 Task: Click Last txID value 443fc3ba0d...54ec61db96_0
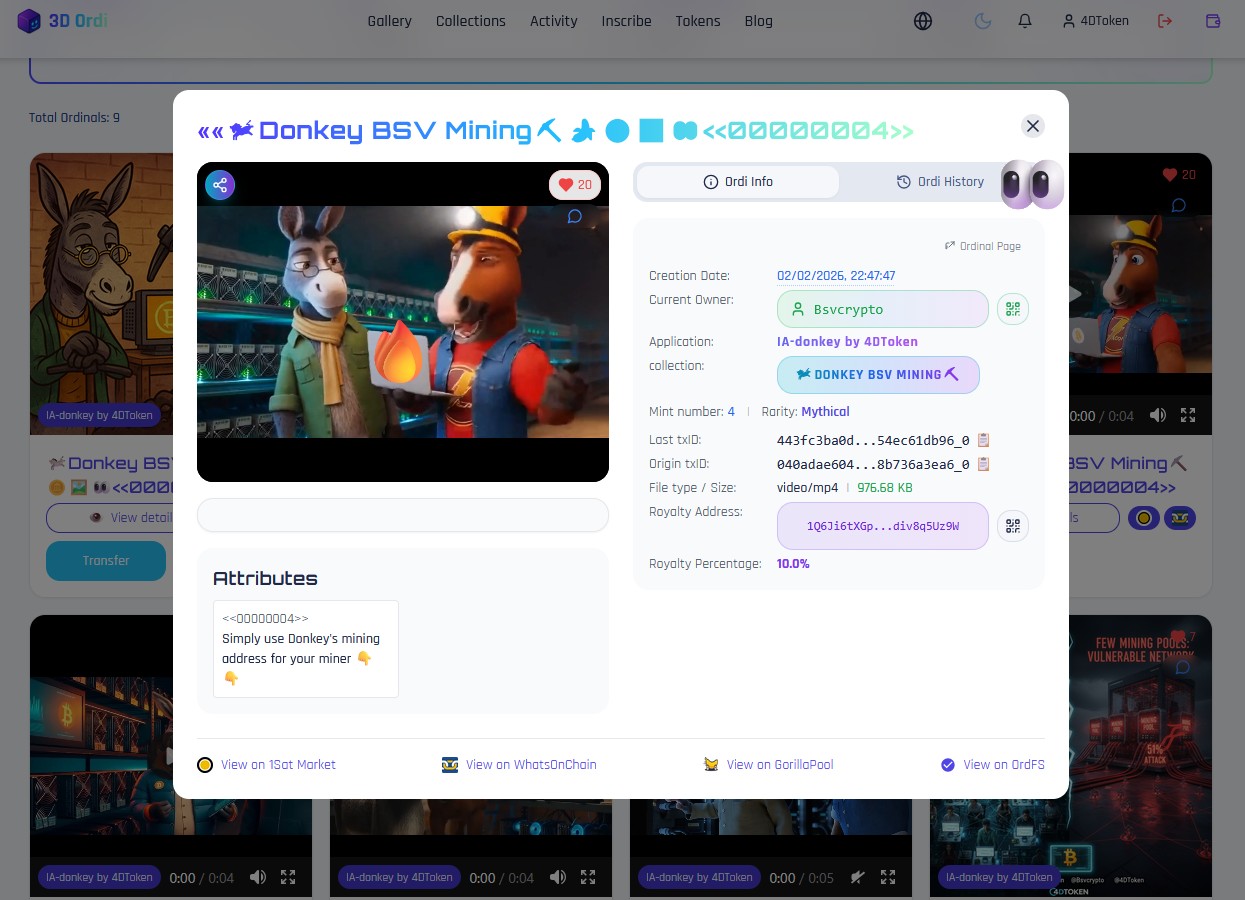click(873, 440)
